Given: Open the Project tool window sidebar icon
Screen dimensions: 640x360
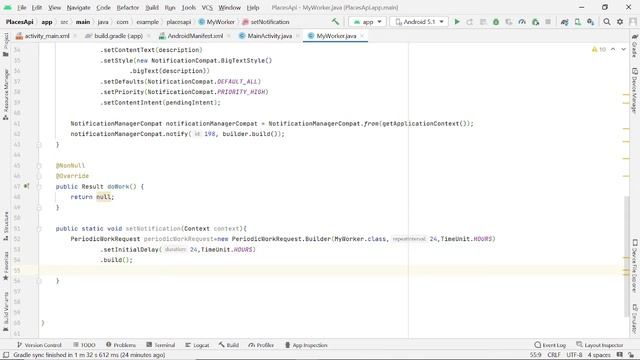Looking at the screenshot, I should pos(6,44).
